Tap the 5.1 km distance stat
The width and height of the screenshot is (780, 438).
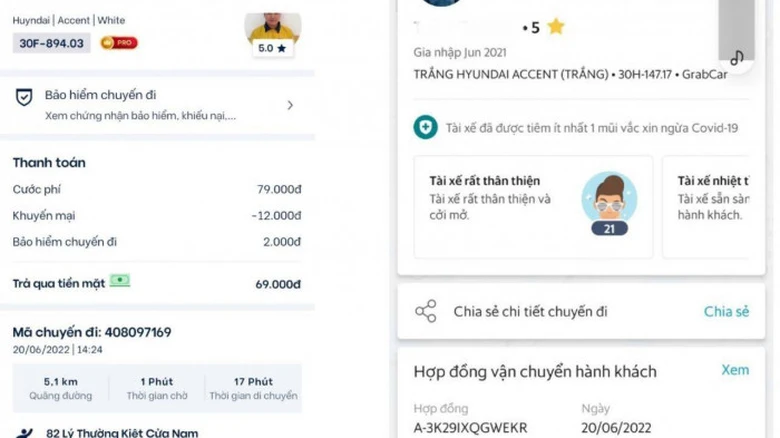pos(54,388)
